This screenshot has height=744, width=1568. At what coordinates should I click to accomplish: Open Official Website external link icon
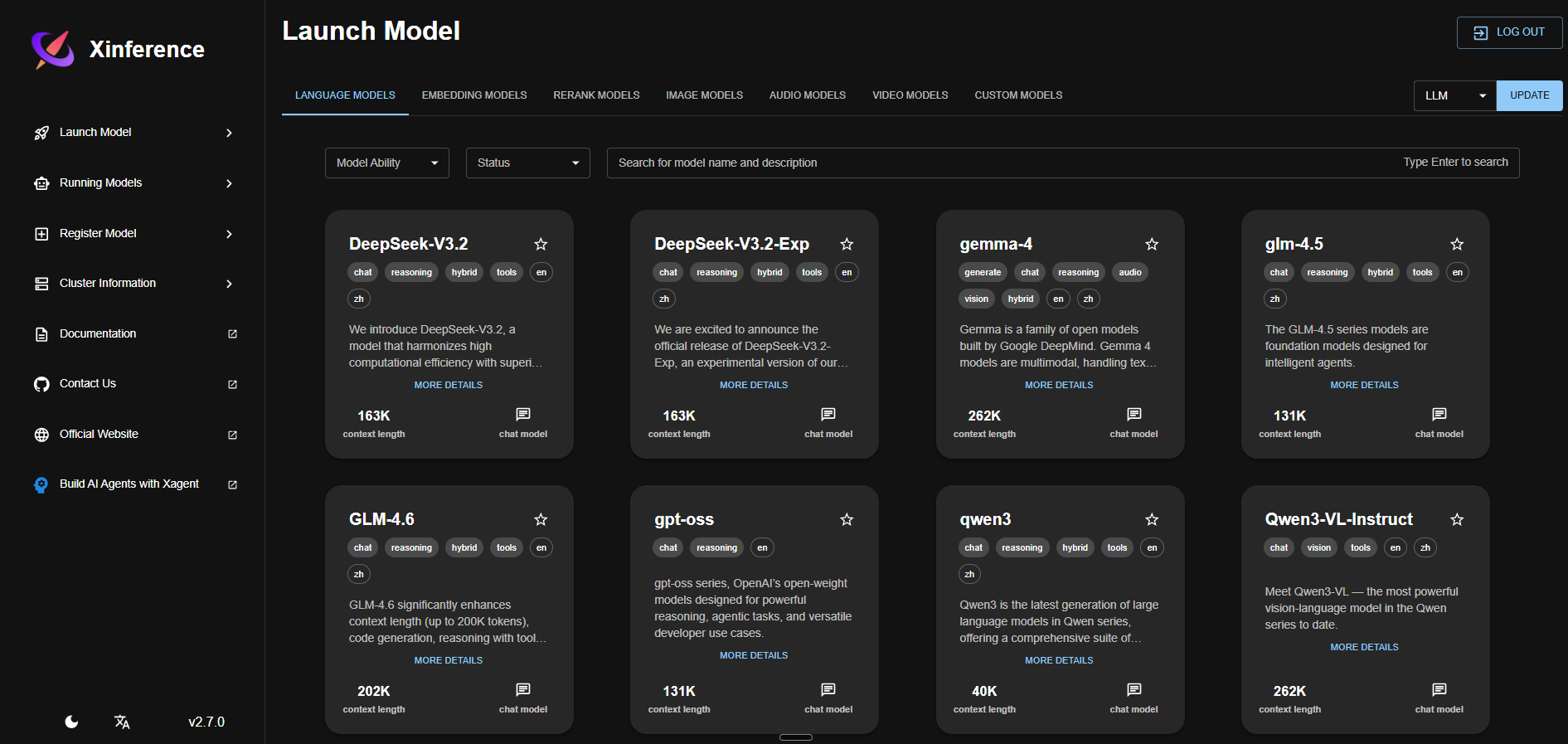(232, 435)
